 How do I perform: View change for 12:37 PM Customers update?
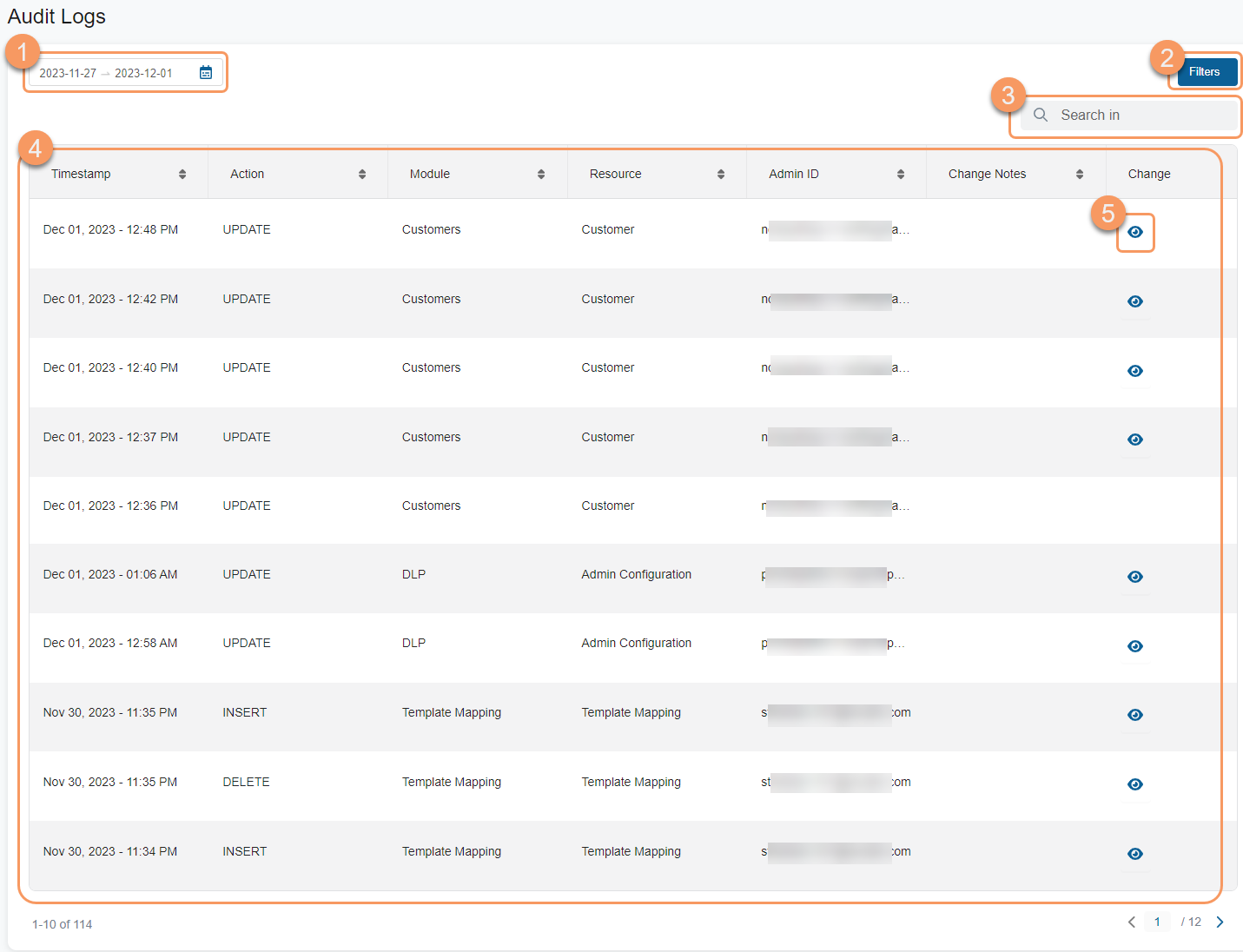pos(1134,440)
